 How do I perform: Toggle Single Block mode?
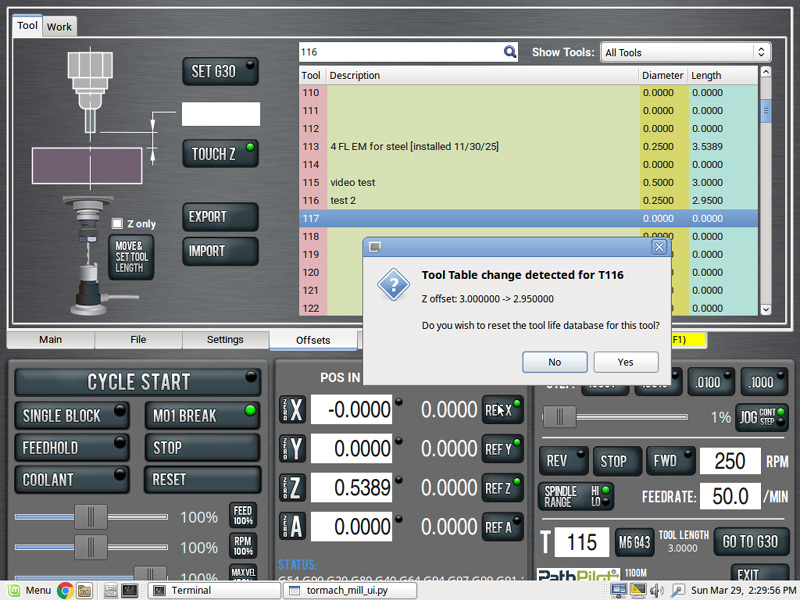[72, 415]
